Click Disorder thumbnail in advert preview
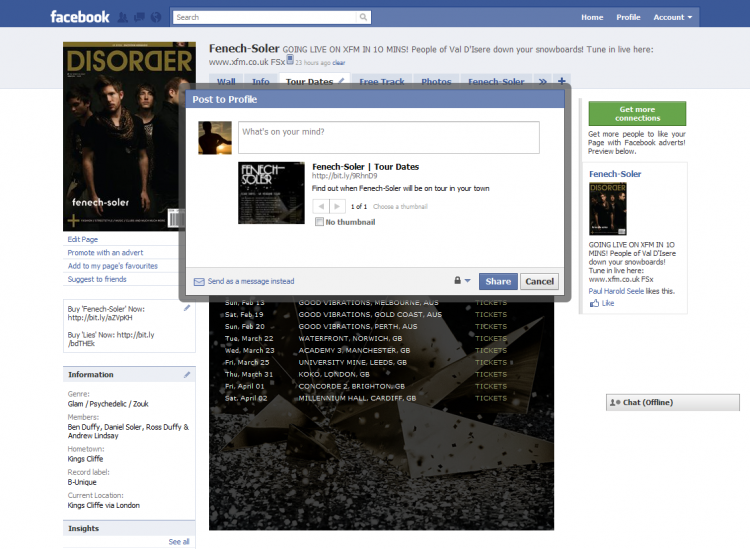The width and height of the screenshot is (750, 549). coord(607,209)
